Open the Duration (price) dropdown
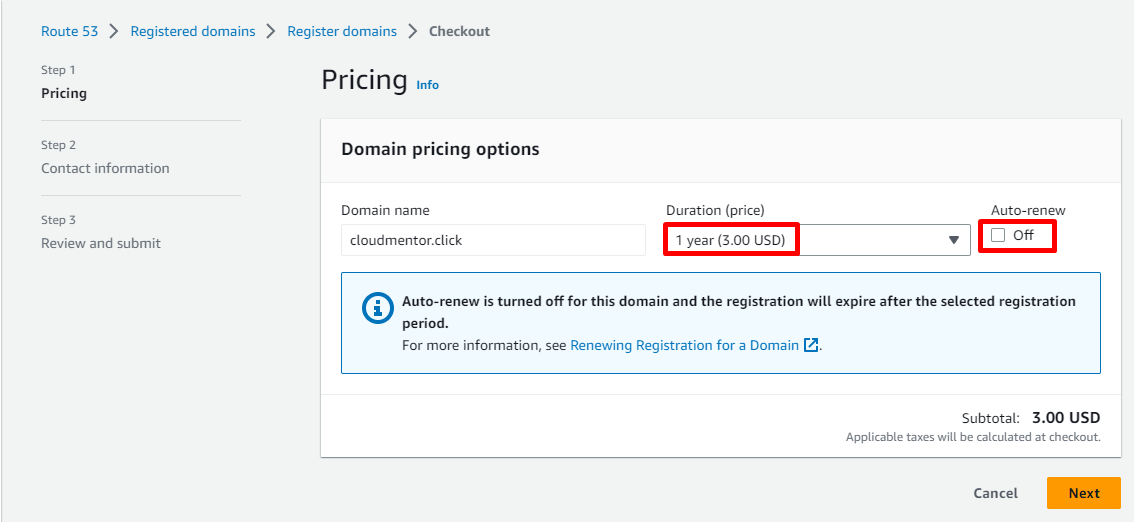Viewport: 1134px width, 522px height. click(x=816, y=240)
